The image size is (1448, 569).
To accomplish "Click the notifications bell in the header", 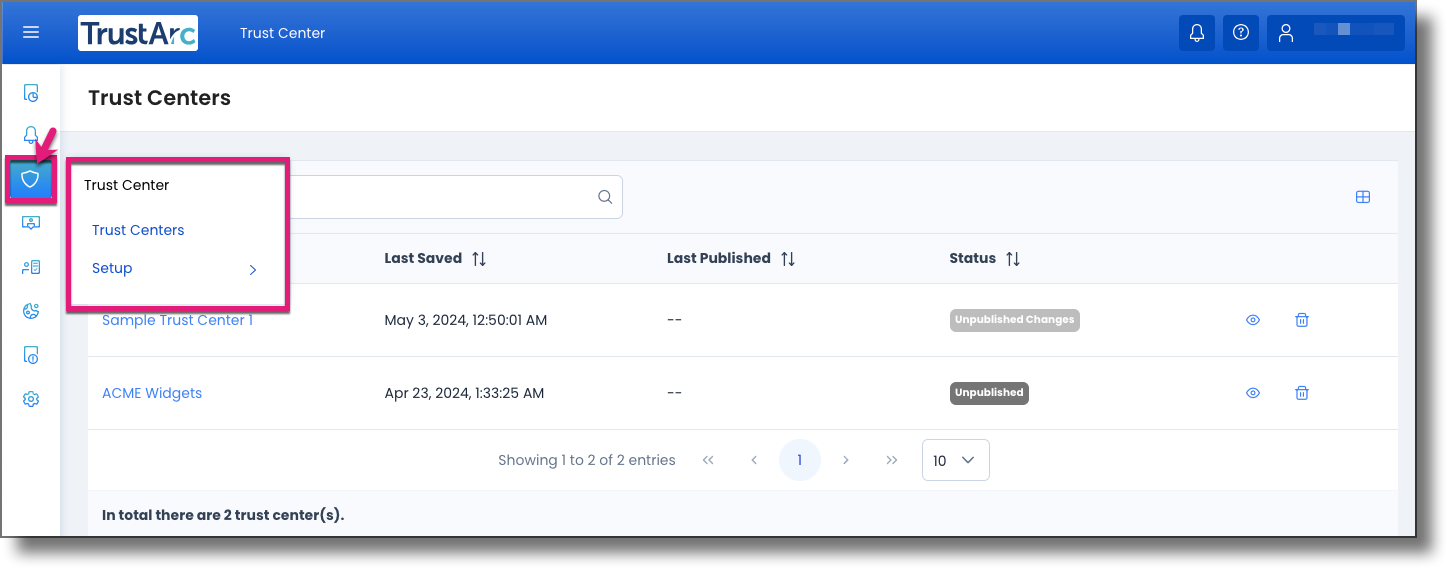I will pos(1196,33).
